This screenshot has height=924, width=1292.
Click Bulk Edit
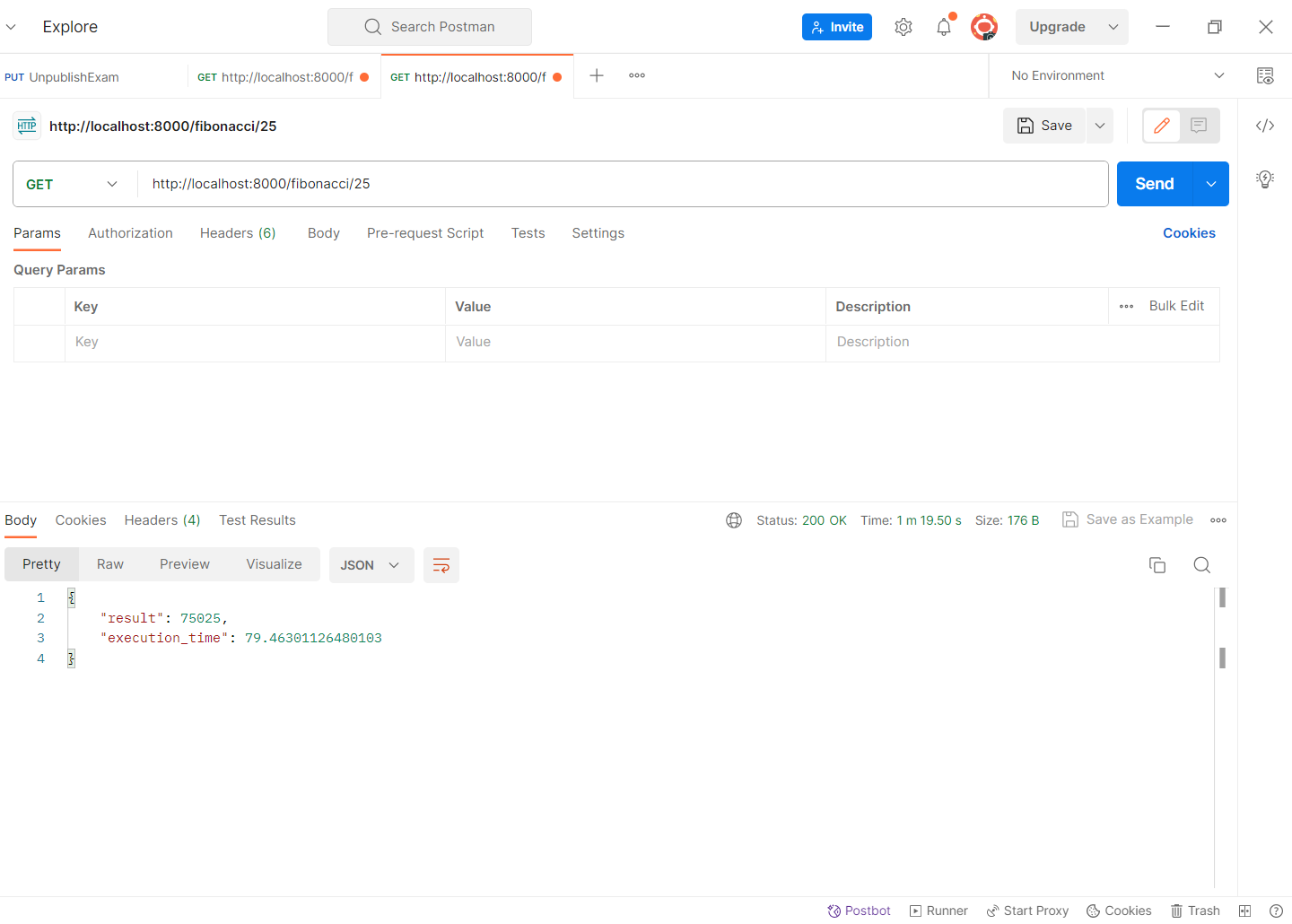(x=1176, y=306)
